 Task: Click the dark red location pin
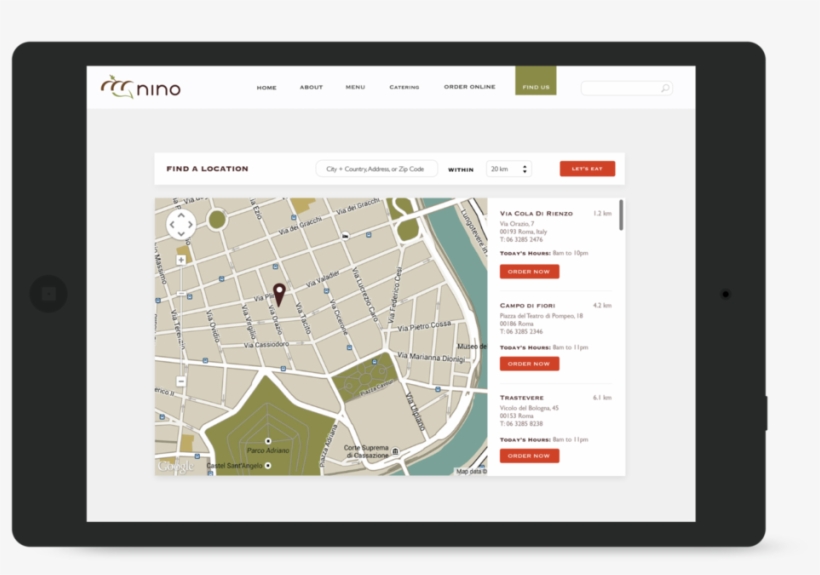point(279,293)
